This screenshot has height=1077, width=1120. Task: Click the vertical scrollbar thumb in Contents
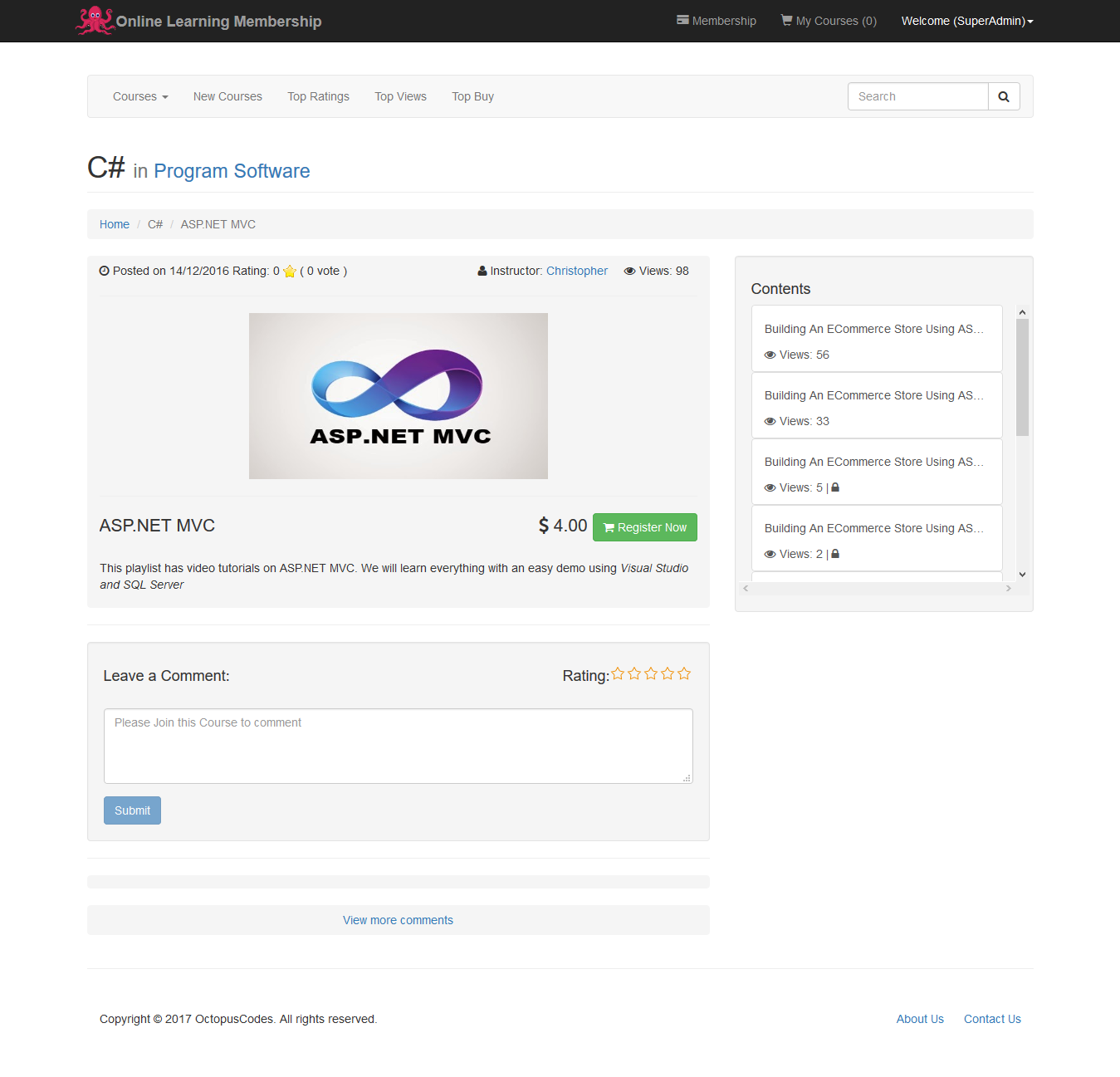(x=1022, y=377)
